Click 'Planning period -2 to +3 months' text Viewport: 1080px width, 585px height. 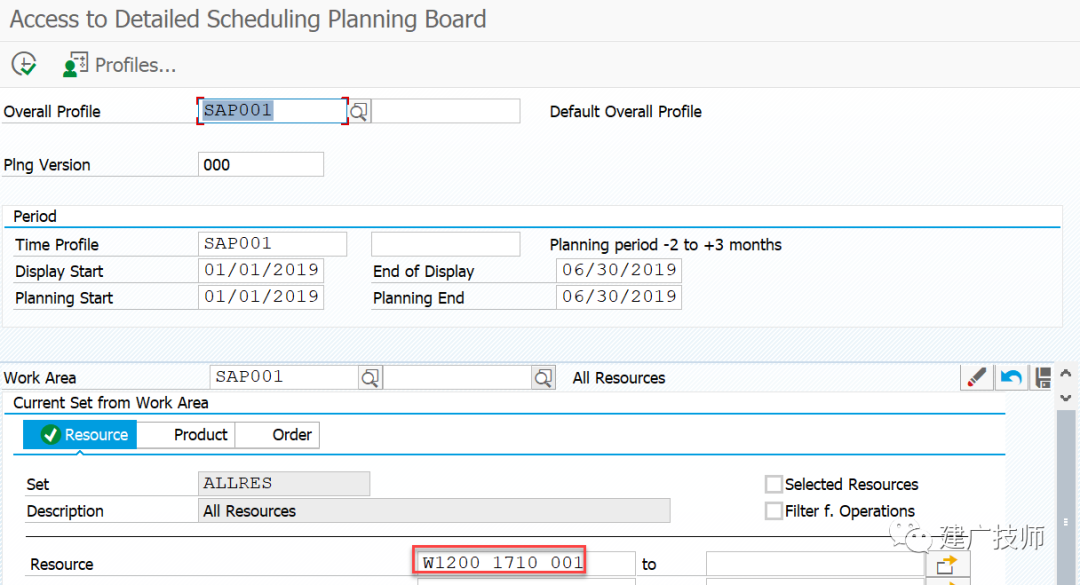point(665,245)
